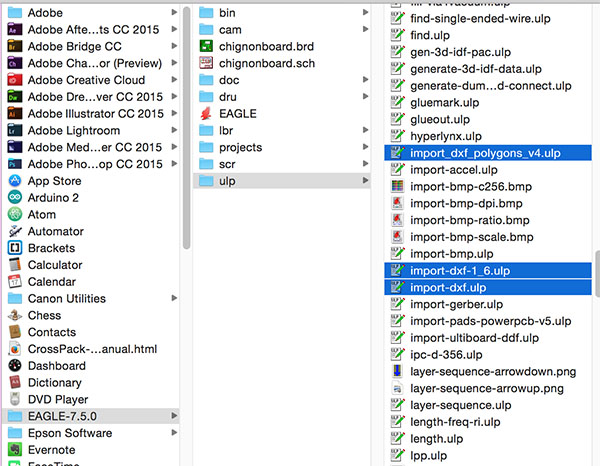600x466 pixels.
Task: Click the ulp file list scrollbar
Action: (597, 274)
